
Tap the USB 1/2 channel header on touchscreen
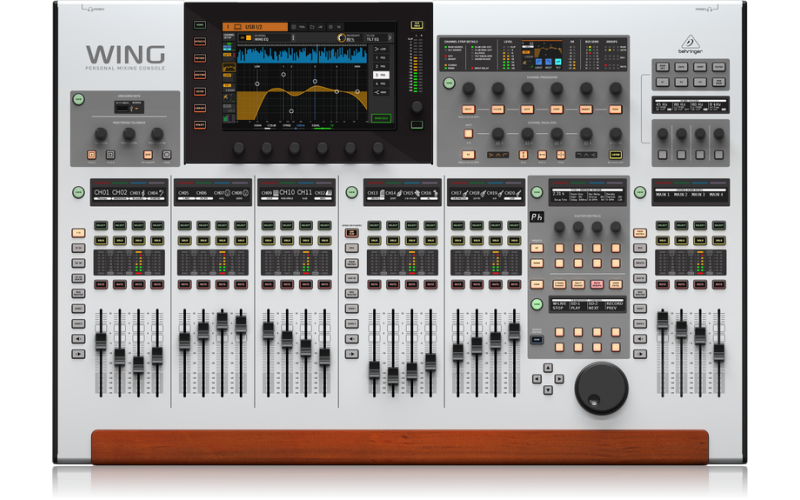pos(255,27)
